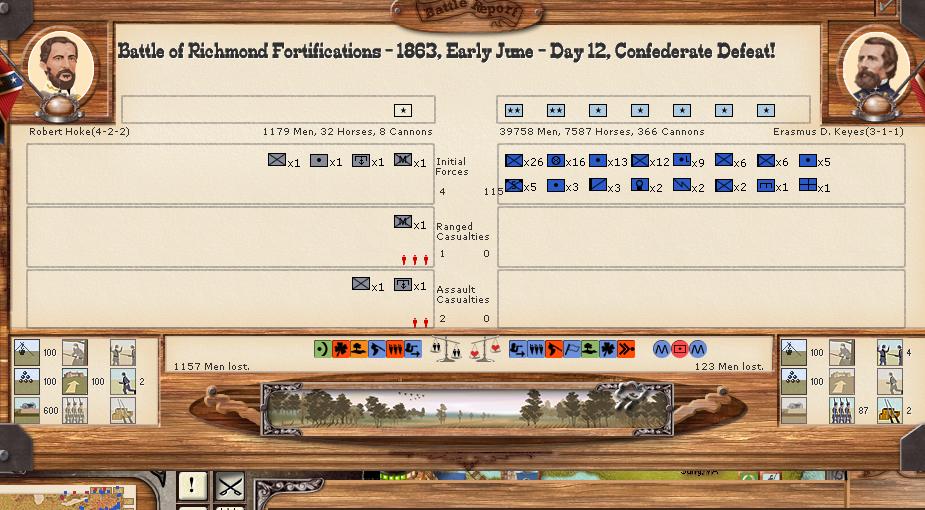Click the crossed sabers button
The image size is (925, 510).
230,486
